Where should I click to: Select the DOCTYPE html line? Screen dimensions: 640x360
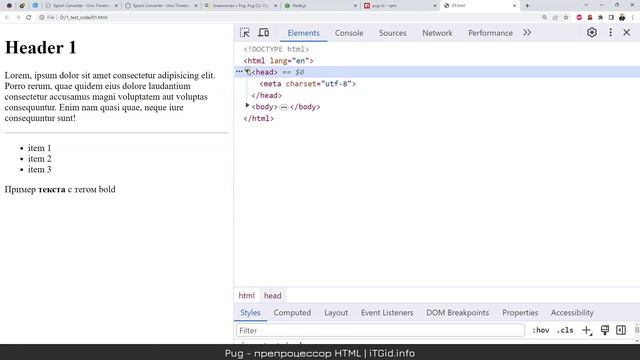click(x=276, y=49)
